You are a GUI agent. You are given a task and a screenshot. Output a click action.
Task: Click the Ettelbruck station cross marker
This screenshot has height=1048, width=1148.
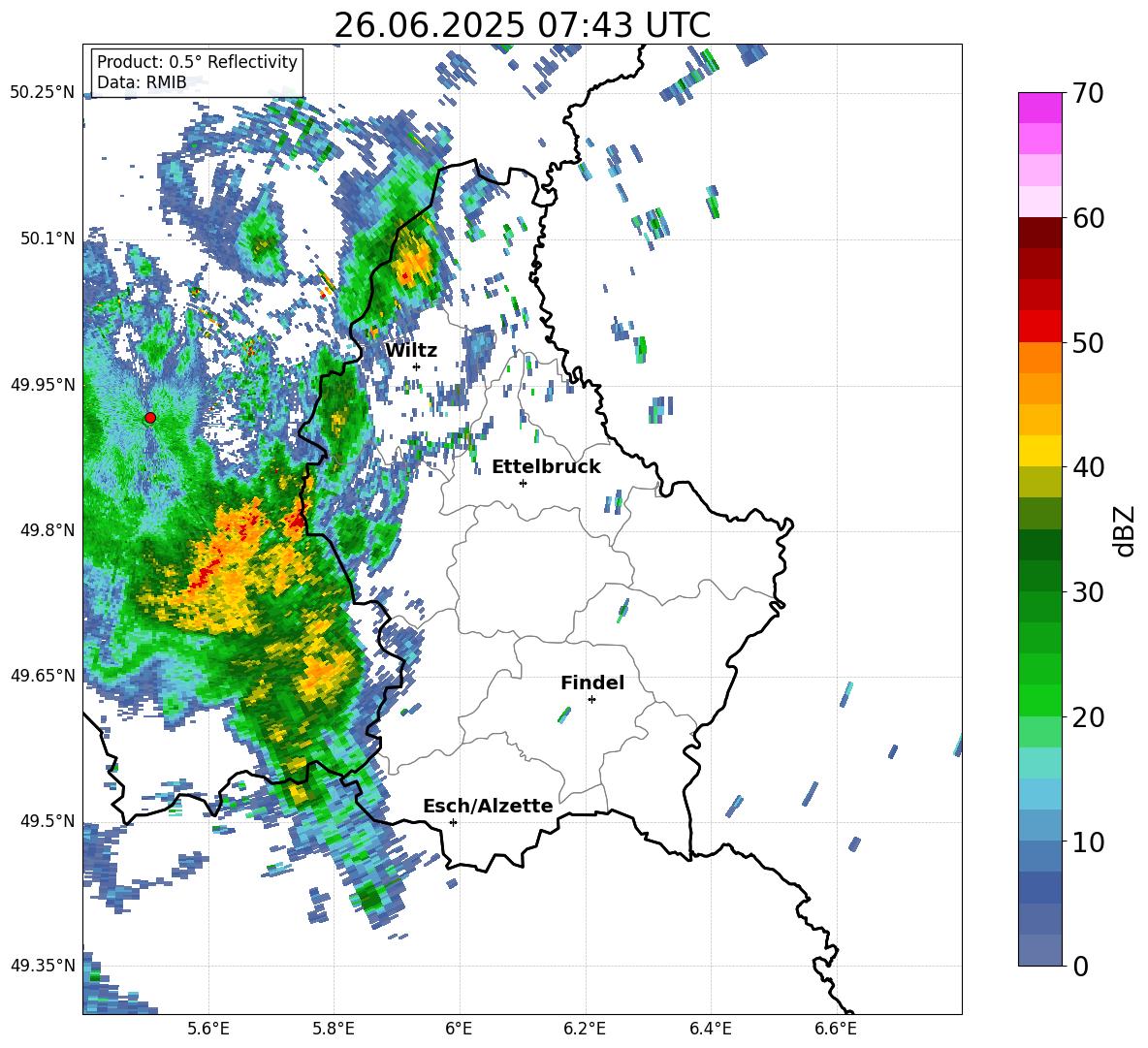click(x=523, y=483)
